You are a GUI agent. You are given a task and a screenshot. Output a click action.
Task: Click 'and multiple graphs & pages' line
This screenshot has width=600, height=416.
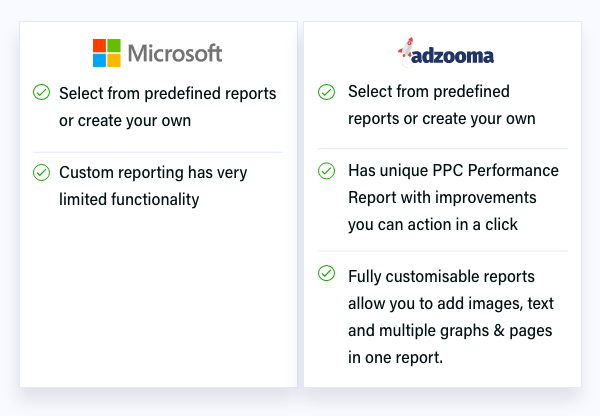point(450,331)
